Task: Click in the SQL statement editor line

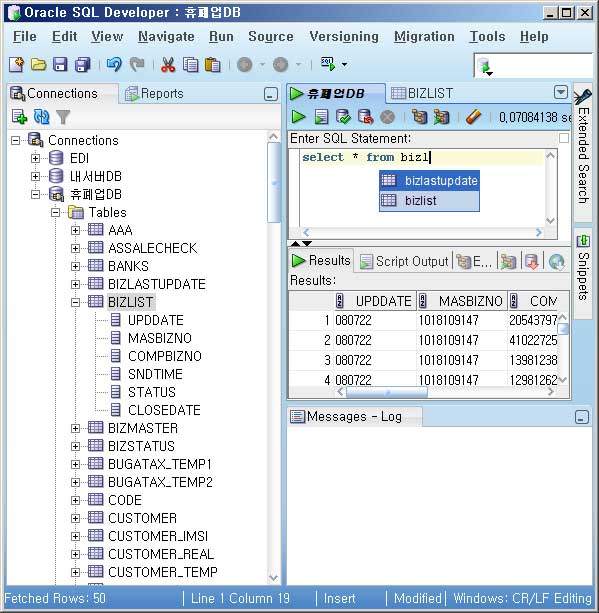Action: (422, 158)
